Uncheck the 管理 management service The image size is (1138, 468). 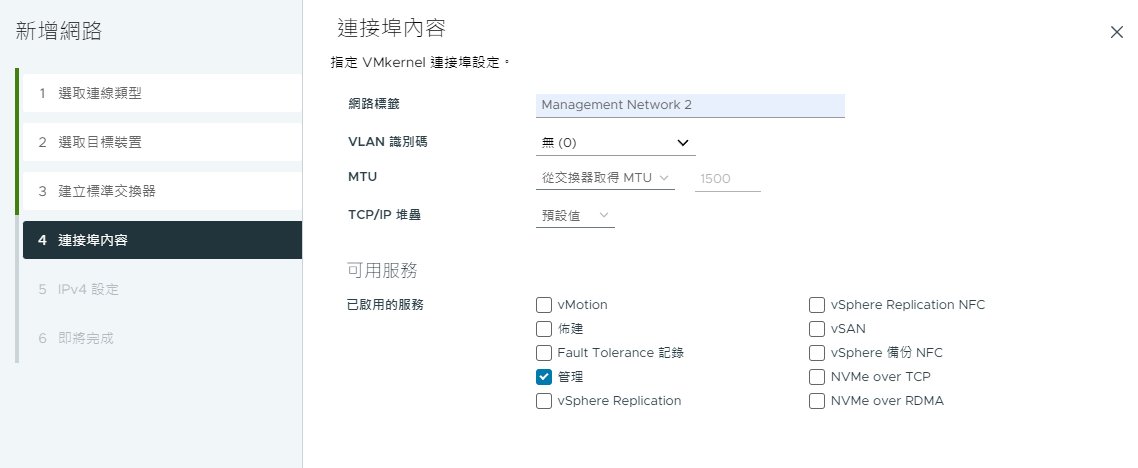tap(544, 377)
